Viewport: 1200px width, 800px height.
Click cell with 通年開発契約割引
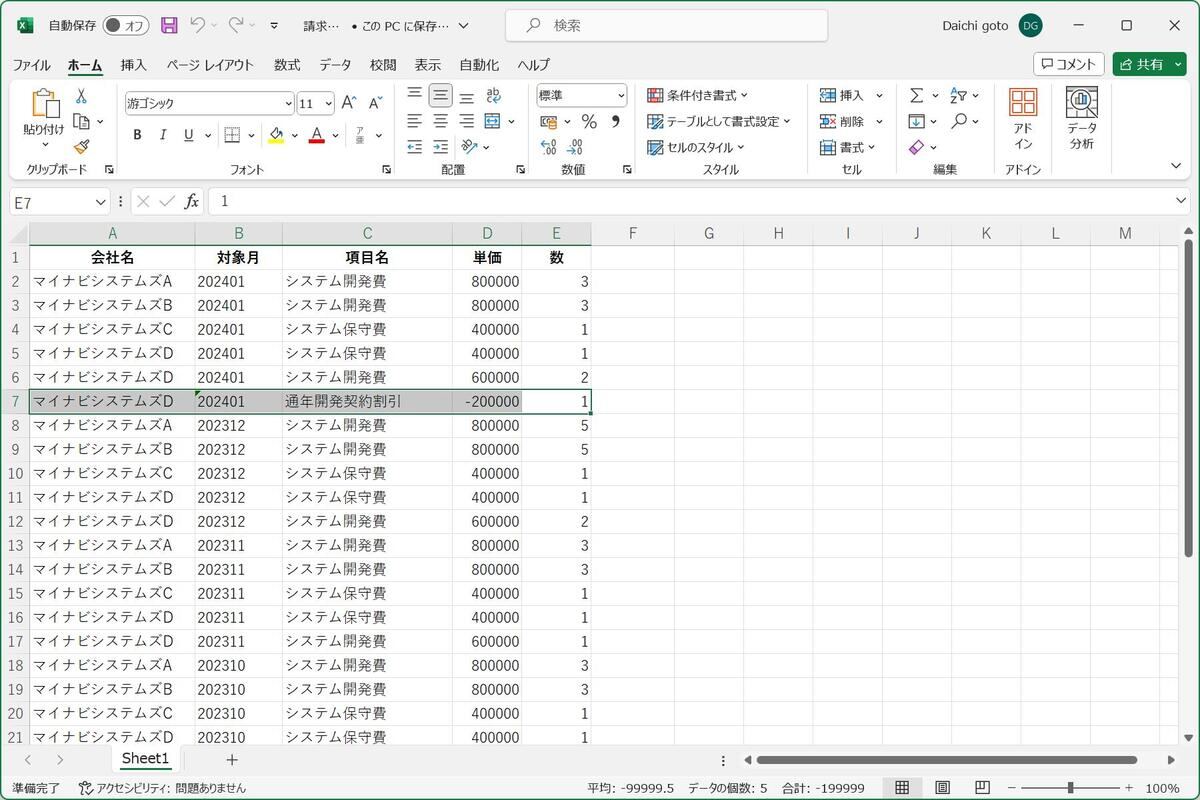[367, 401]
